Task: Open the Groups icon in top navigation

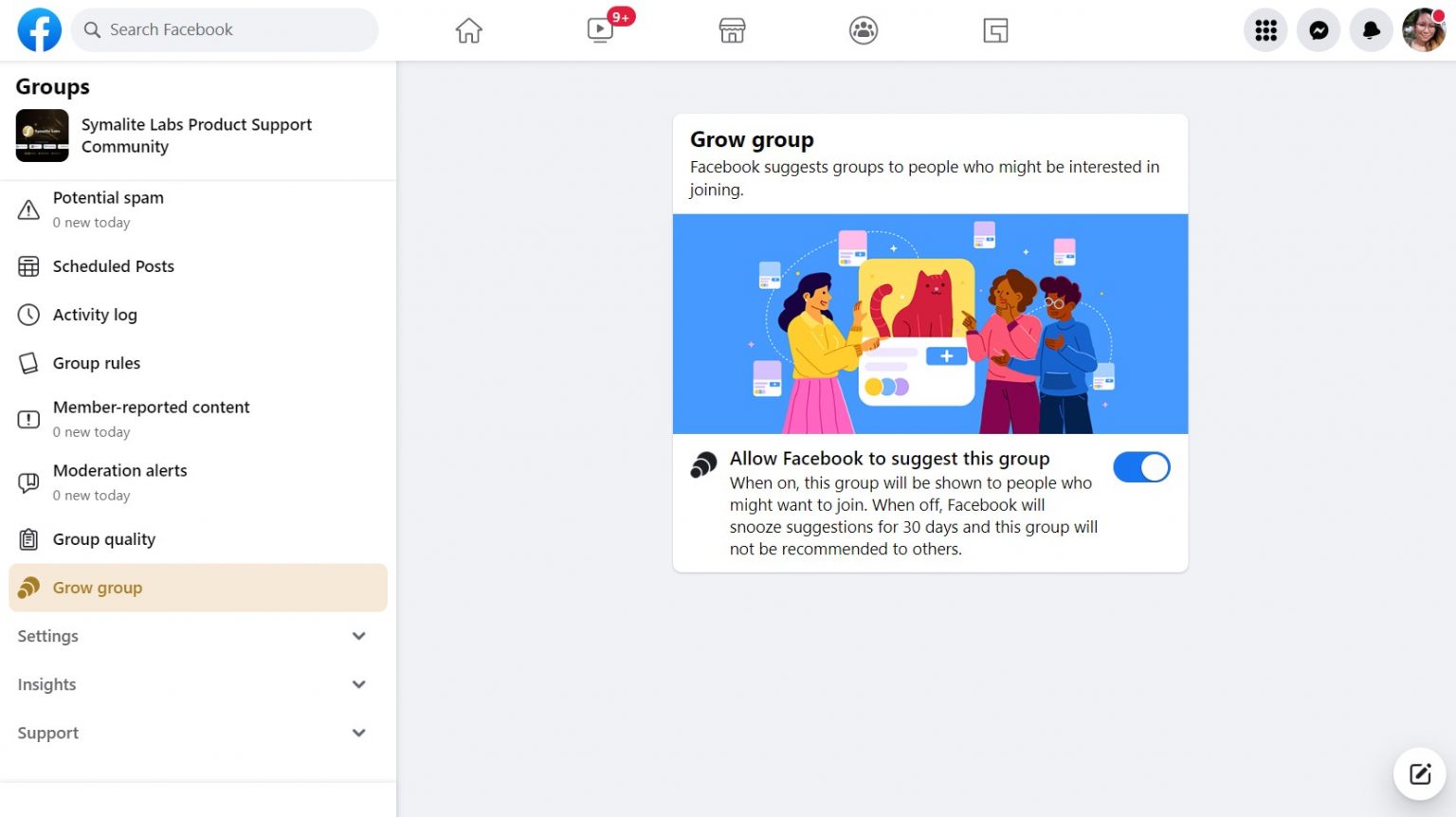Action: coord(863,29)
